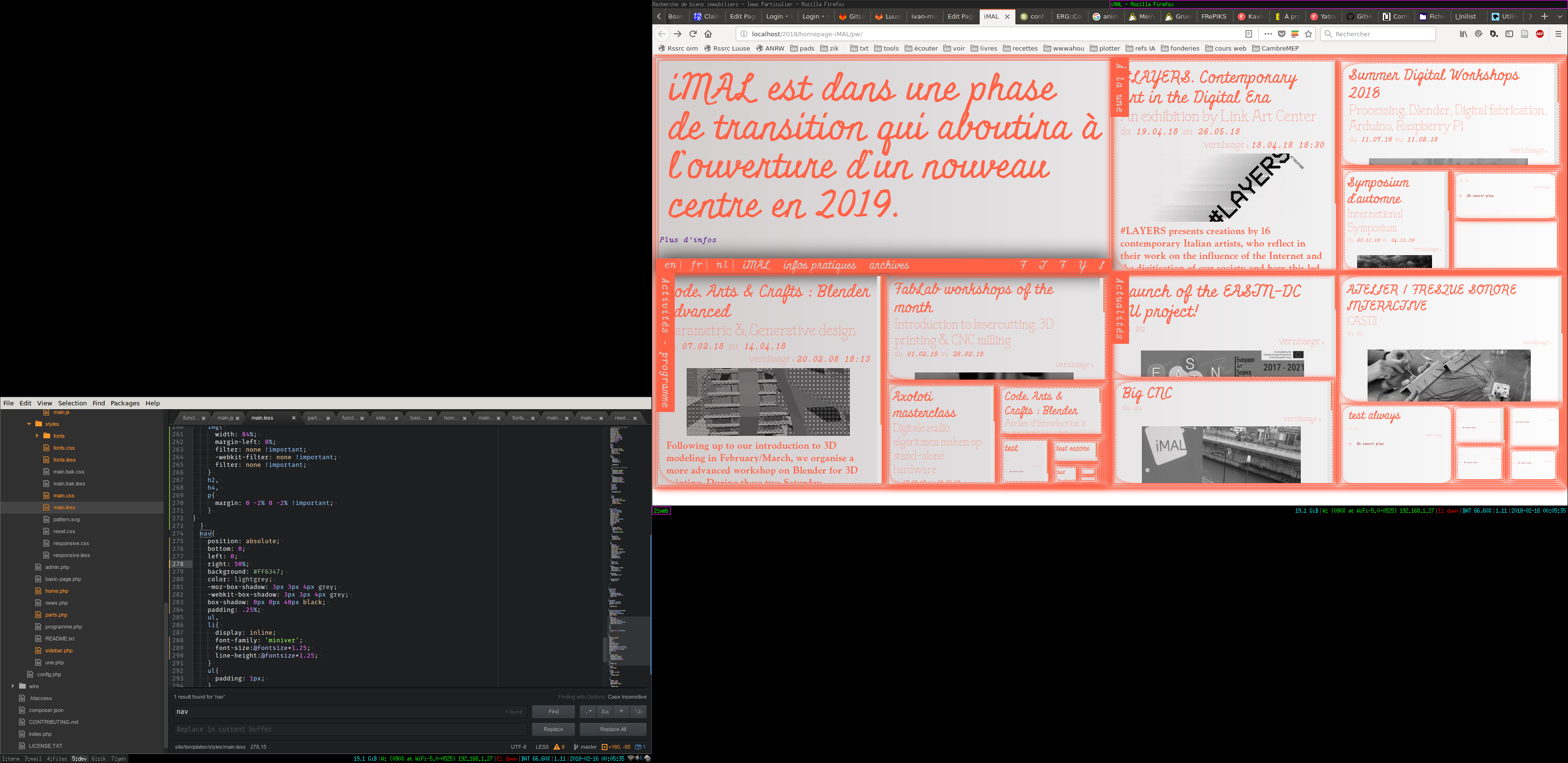
Task: Open Firefox Library icon
Action: click(x=1463, y=34)
